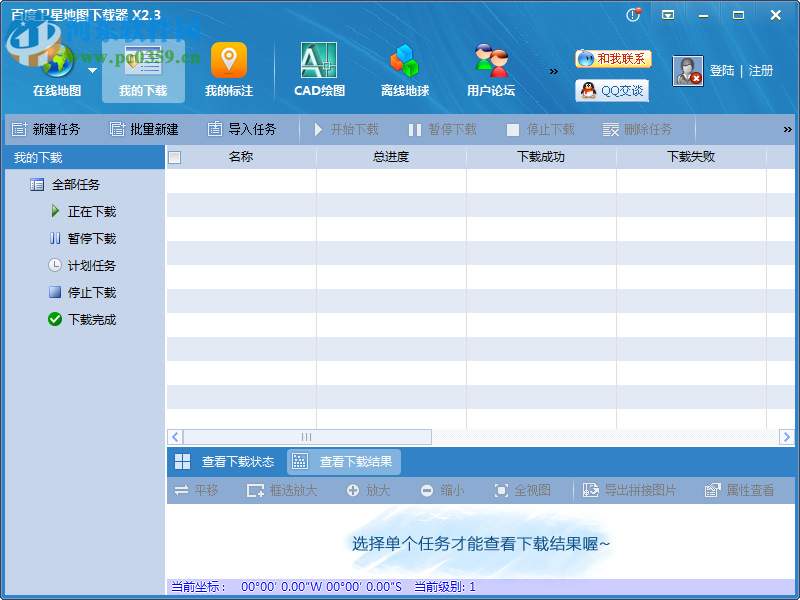800x600 pixels.
Task: Open the 用户论坛 users icon
Action: [490, 62]
